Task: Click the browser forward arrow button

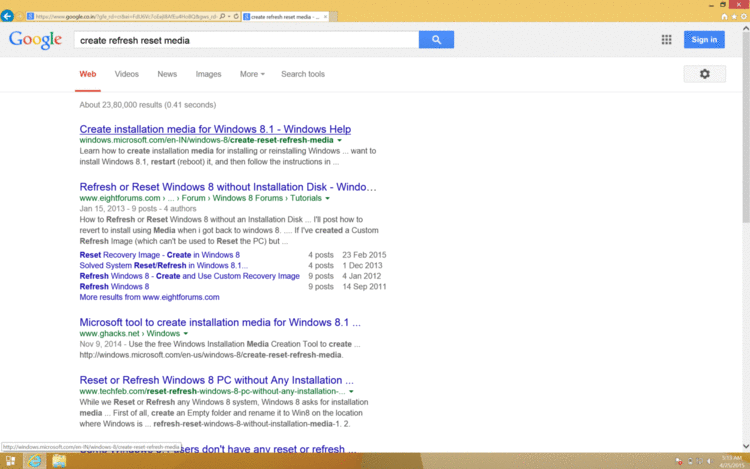Action: 20,16
